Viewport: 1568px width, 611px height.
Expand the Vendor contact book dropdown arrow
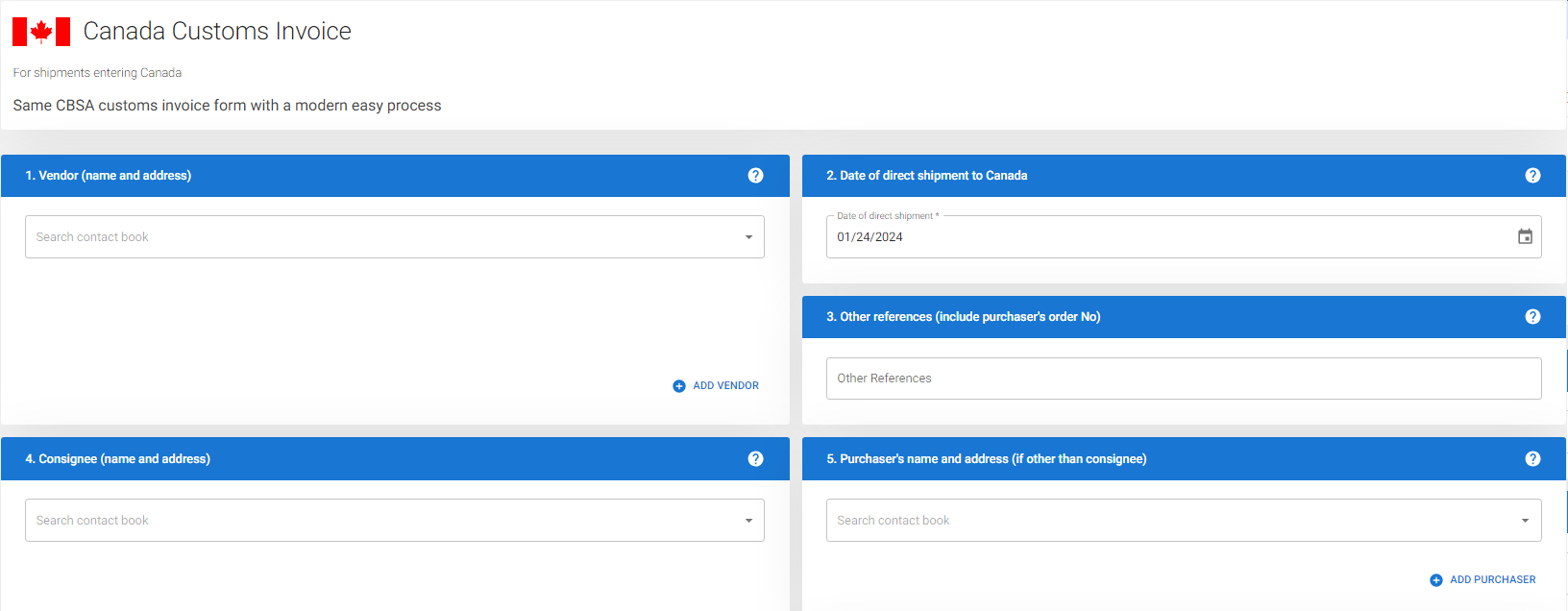coord(748,237)
